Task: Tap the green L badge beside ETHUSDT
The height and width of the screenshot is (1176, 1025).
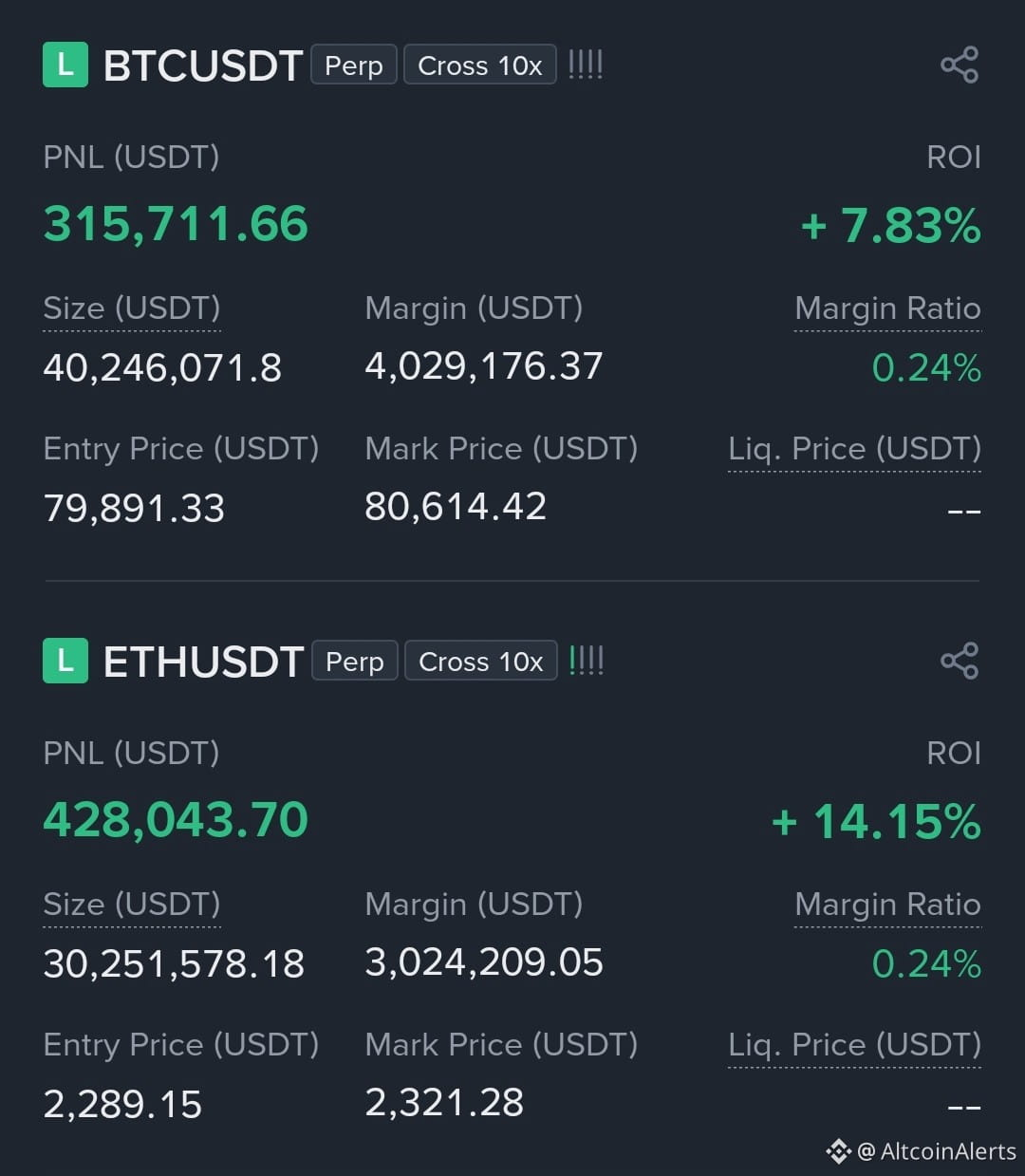Action: pos(65,661)
